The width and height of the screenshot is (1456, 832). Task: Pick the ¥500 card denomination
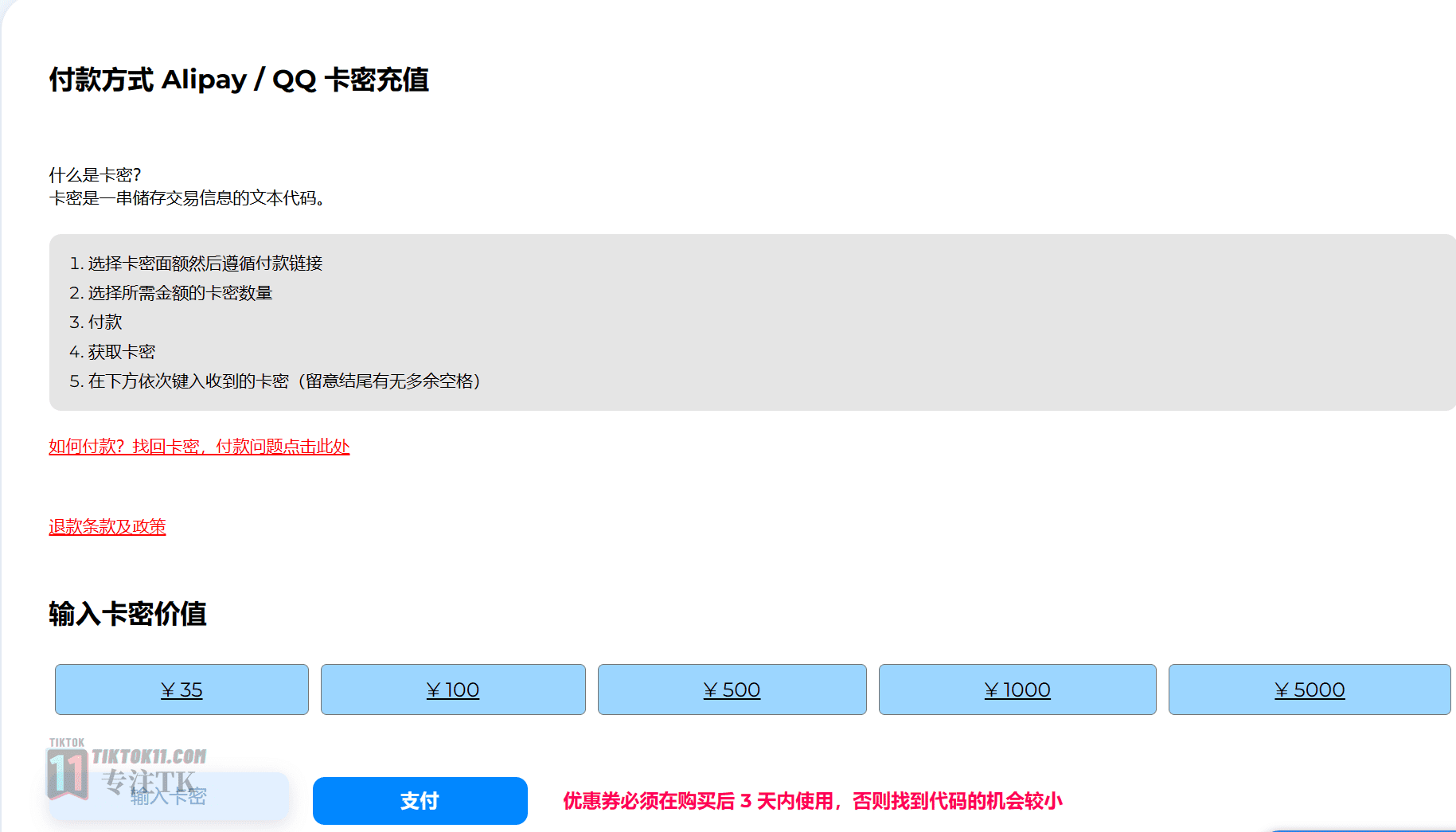732,689
